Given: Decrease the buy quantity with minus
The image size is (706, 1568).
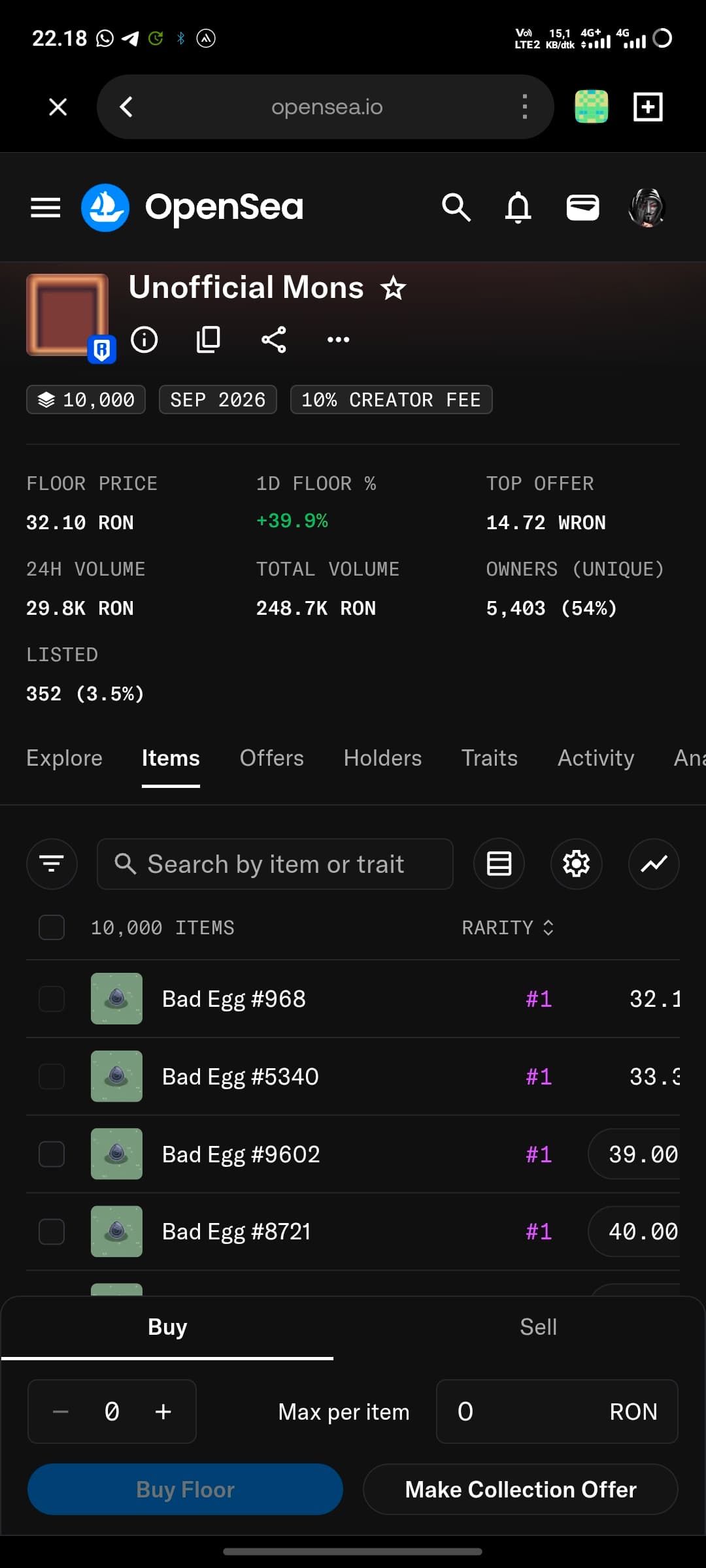Looking at the screenshot, I should [x=61, y=1411].
